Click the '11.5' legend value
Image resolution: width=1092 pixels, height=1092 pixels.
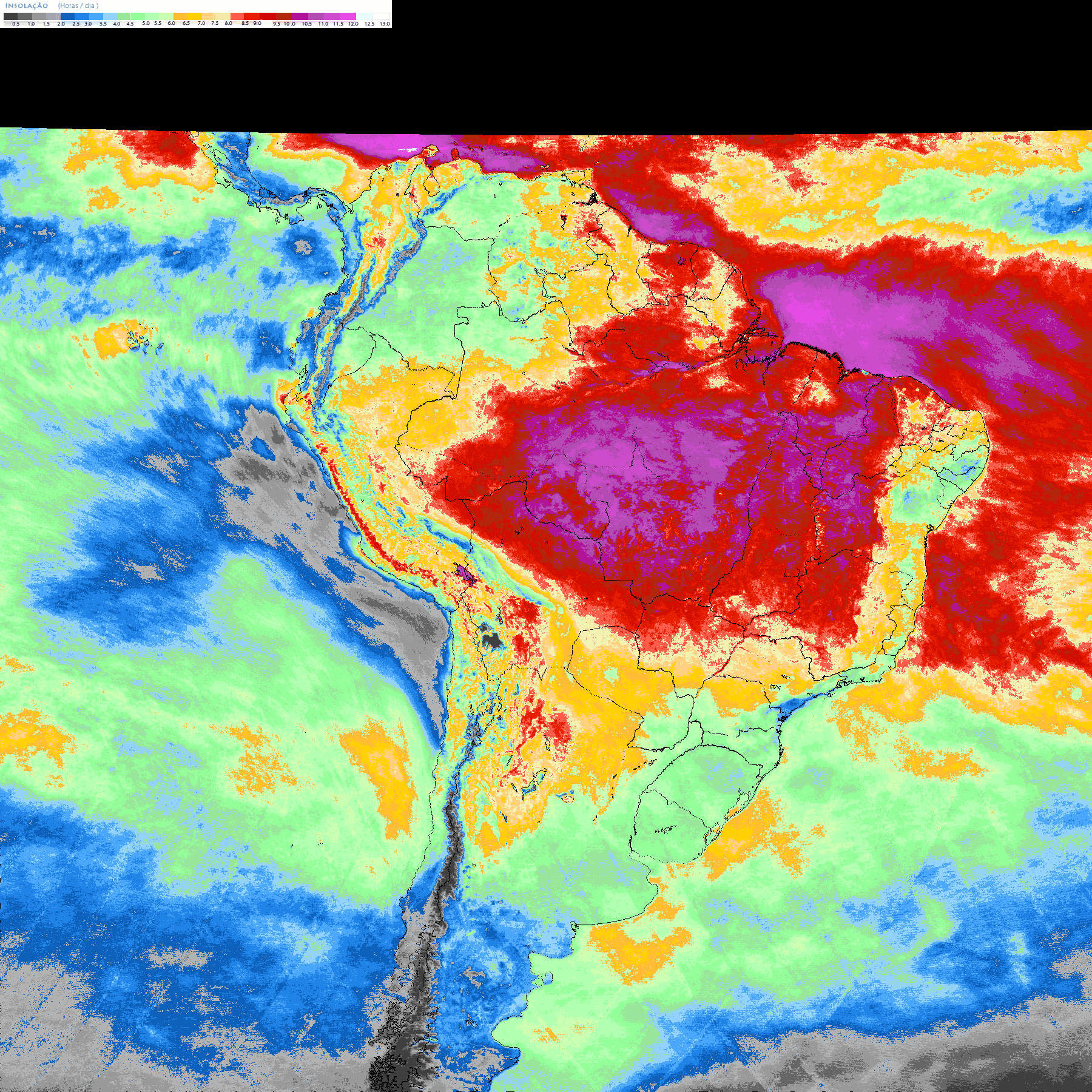(338, 24)
